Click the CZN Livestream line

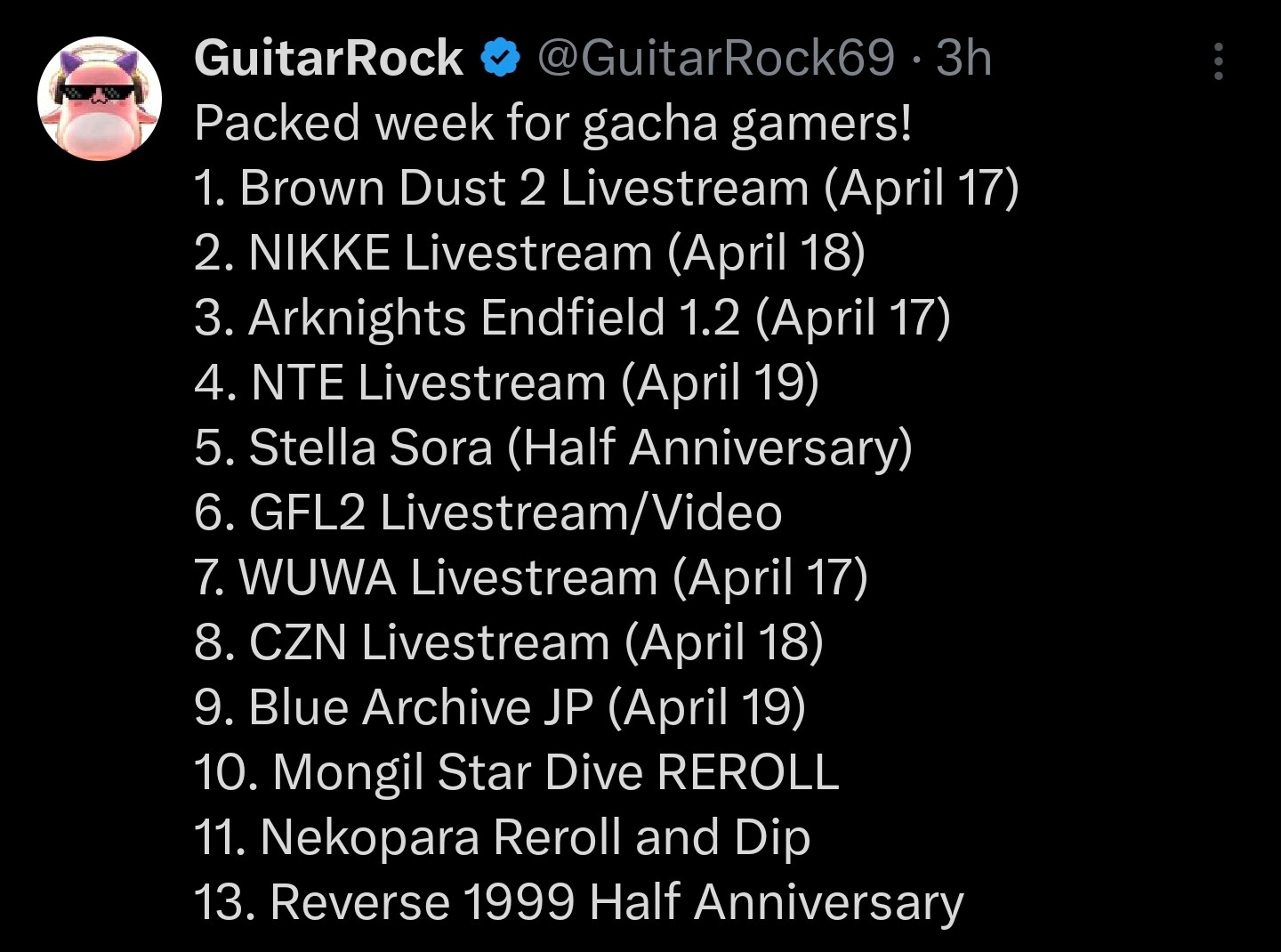click(x=508, y=642)
